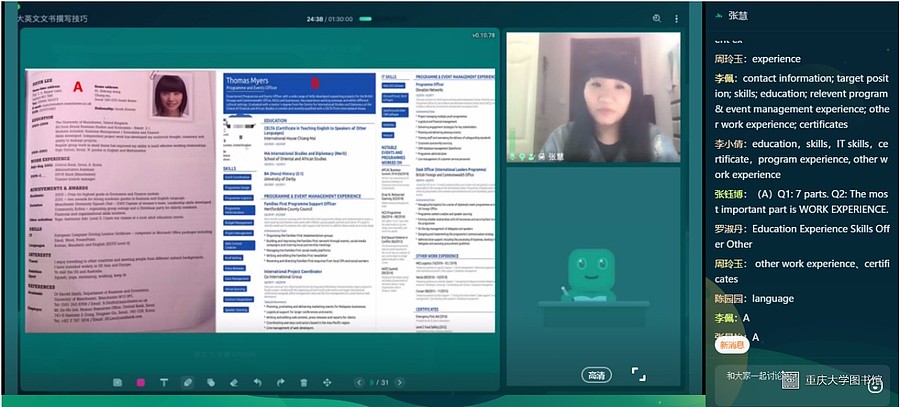The image size is (900, 407).
Task: Click 陈园园 message 'language'
Action: coord(755,299)
